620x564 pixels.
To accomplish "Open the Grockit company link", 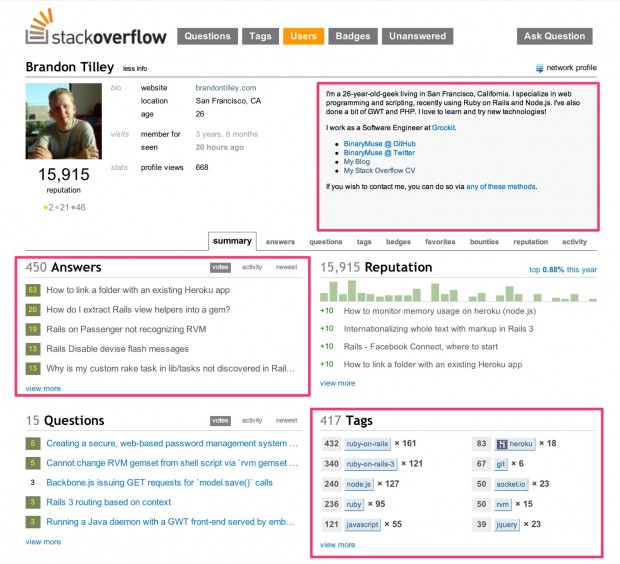I will [x=443, y=128].
